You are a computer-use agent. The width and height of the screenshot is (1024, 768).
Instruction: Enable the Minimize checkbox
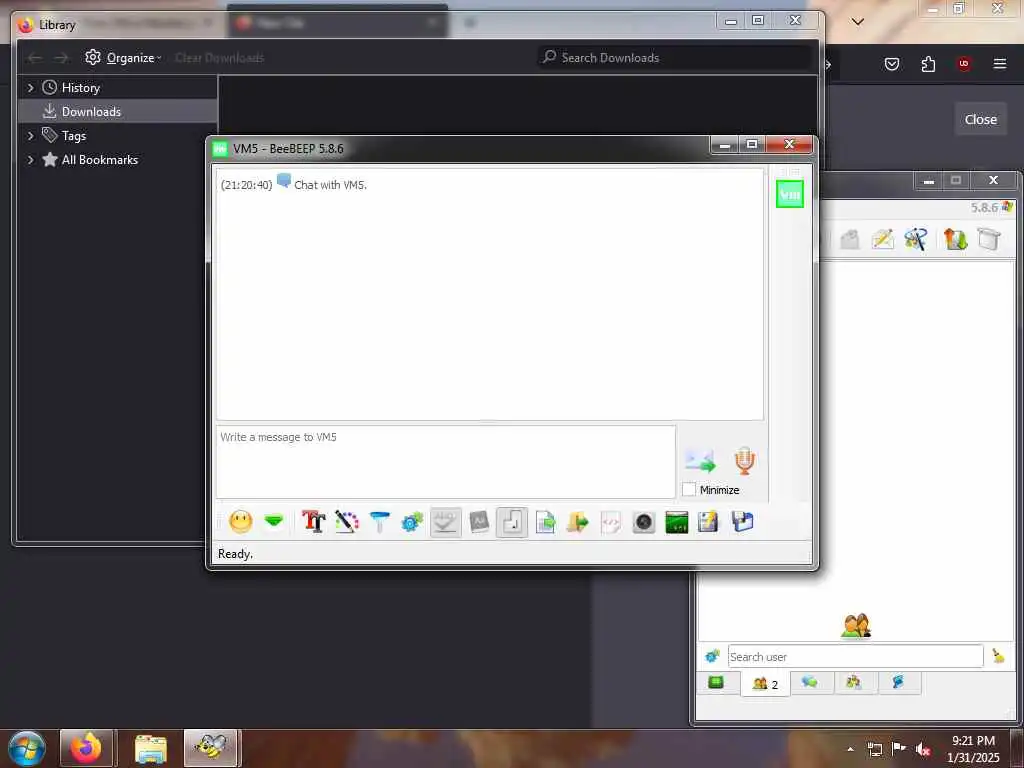pyautogui.click(x=689, y=489)
